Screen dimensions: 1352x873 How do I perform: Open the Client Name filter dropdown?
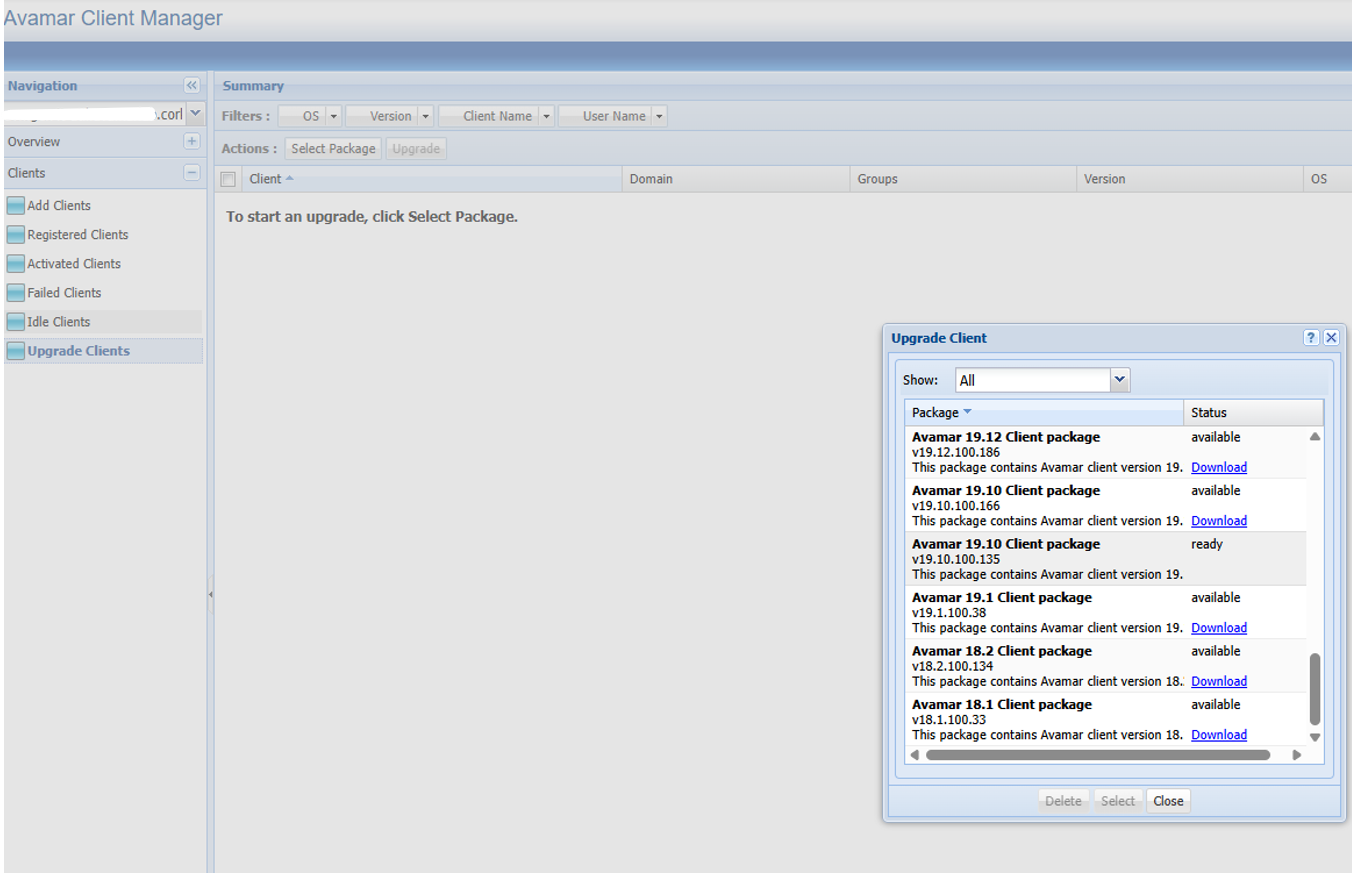(548, 115)
